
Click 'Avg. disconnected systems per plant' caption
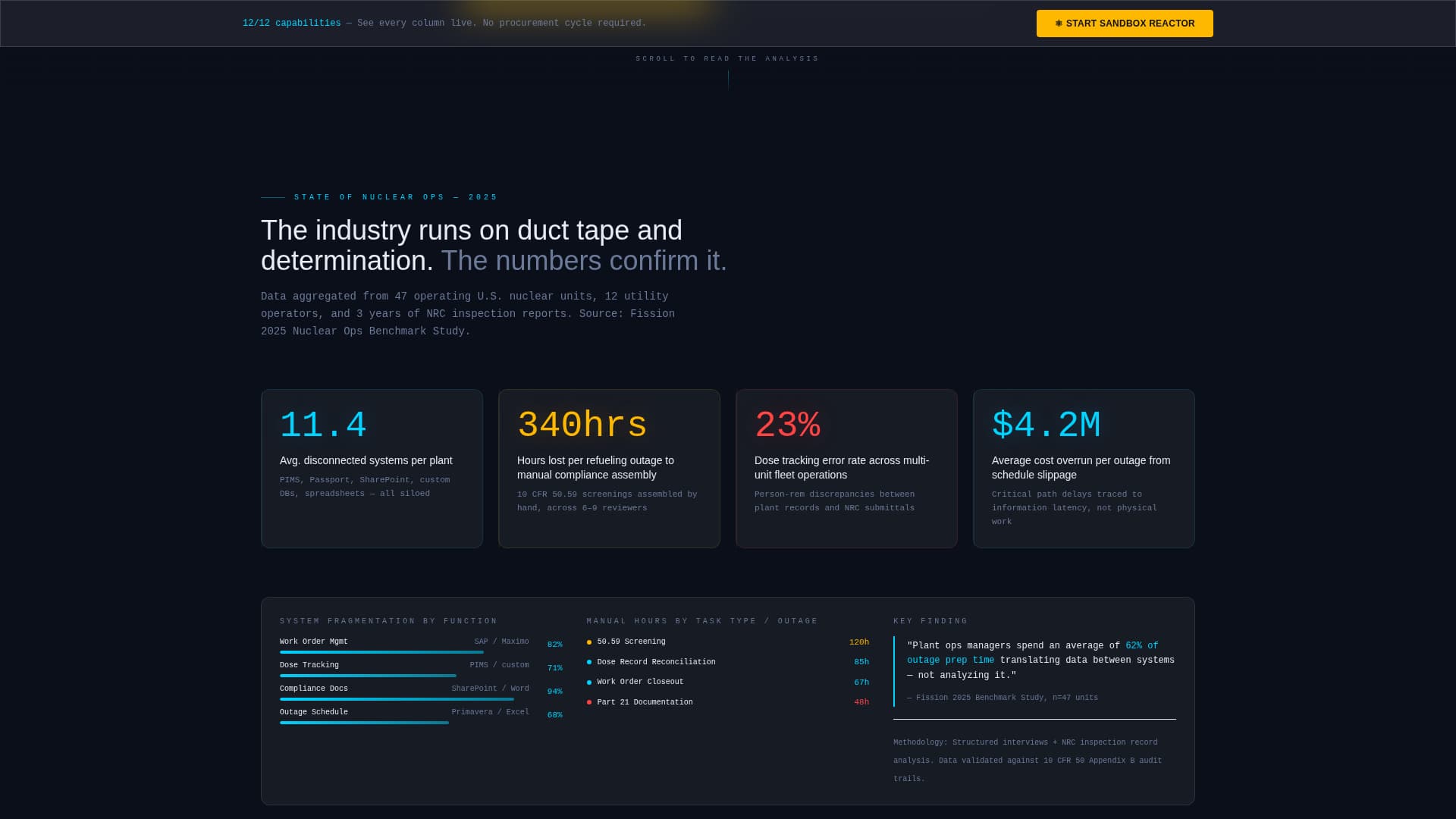(x=366, y=460)
